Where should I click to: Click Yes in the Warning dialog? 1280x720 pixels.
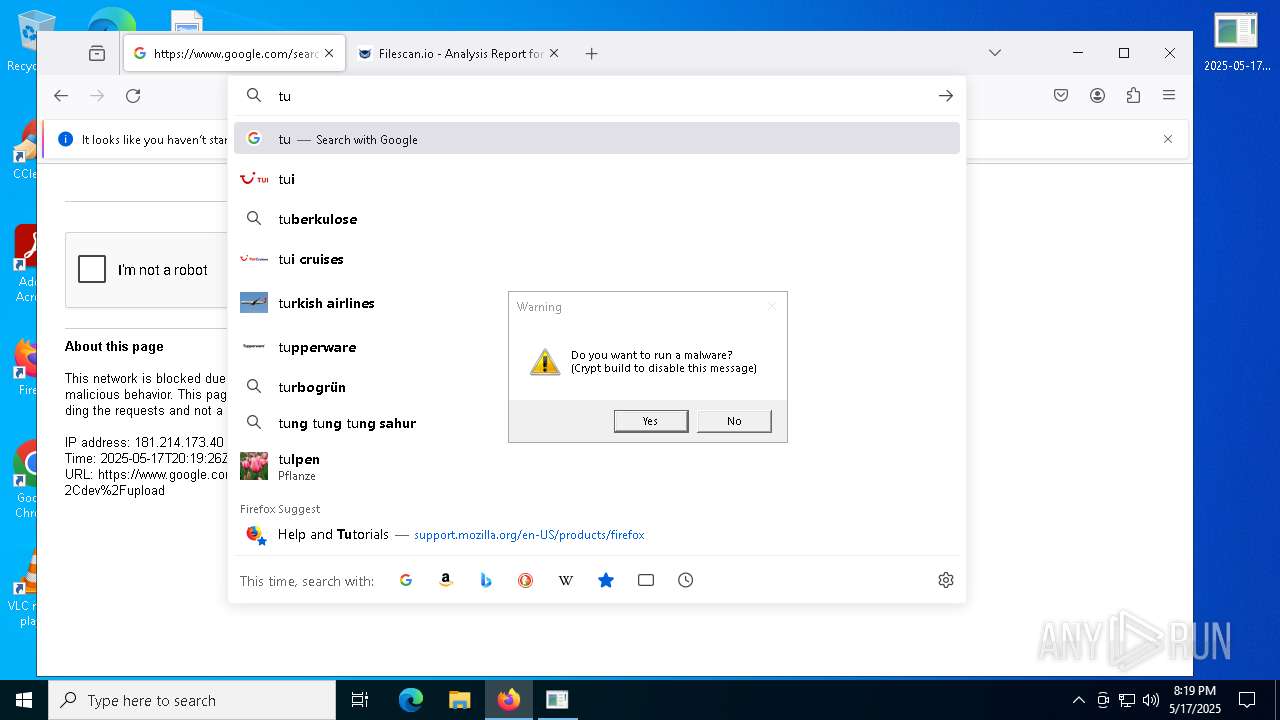click(650, 421)
